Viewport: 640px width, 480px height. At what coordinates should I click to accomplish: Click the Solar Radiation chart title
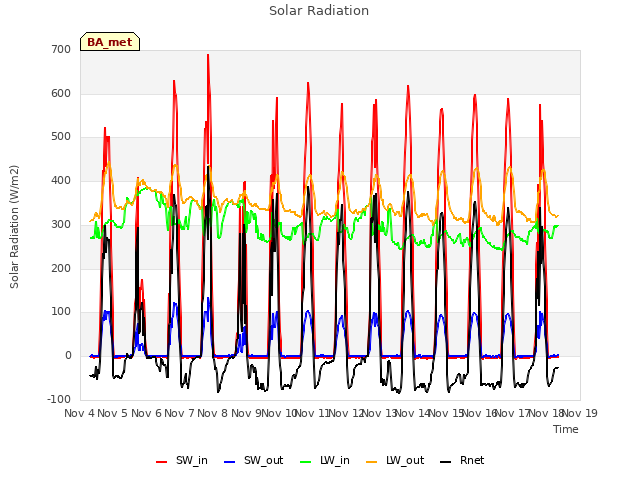pos(319,11)
